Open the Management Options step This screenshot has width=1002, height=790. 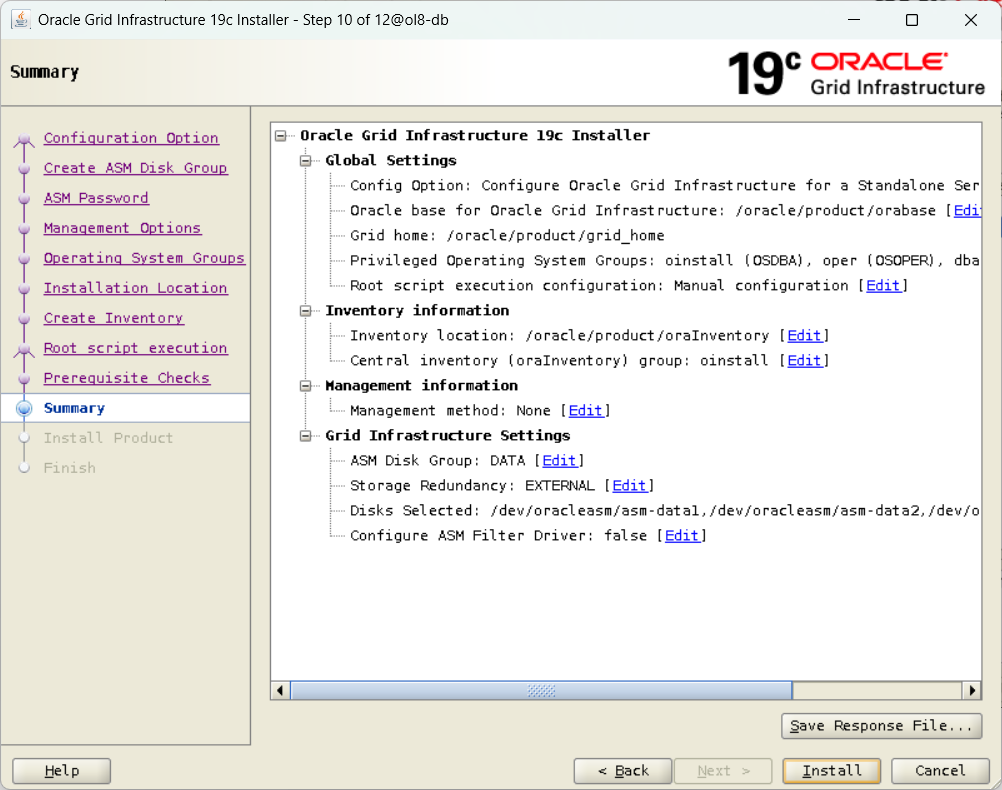(x=122, y=228)
